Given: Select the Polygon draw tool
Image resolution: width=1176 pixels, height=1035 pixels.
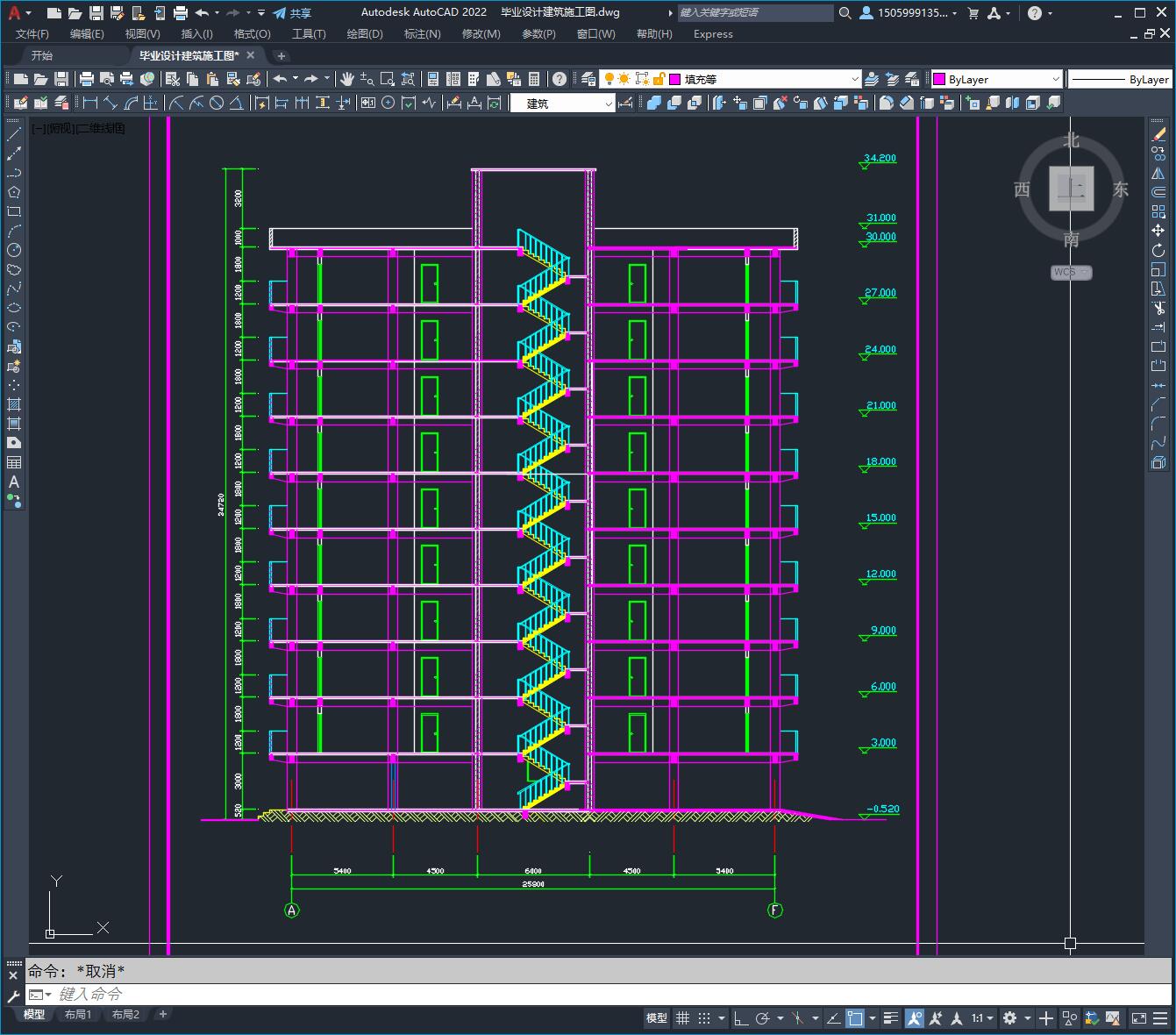Looking at the screenshot, I should 14,192.
